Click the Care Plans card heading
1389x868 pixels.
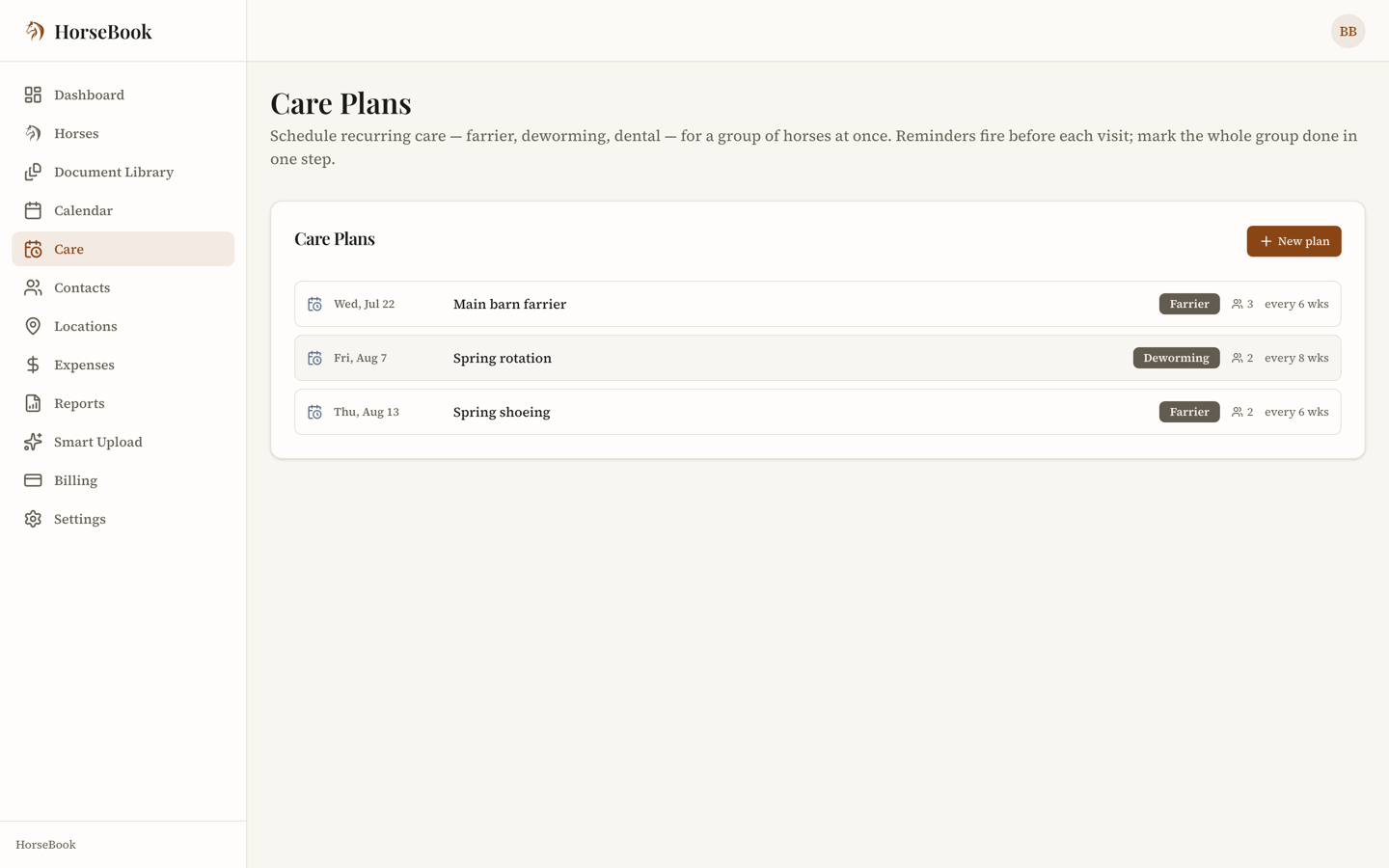[x=335, y=238]
